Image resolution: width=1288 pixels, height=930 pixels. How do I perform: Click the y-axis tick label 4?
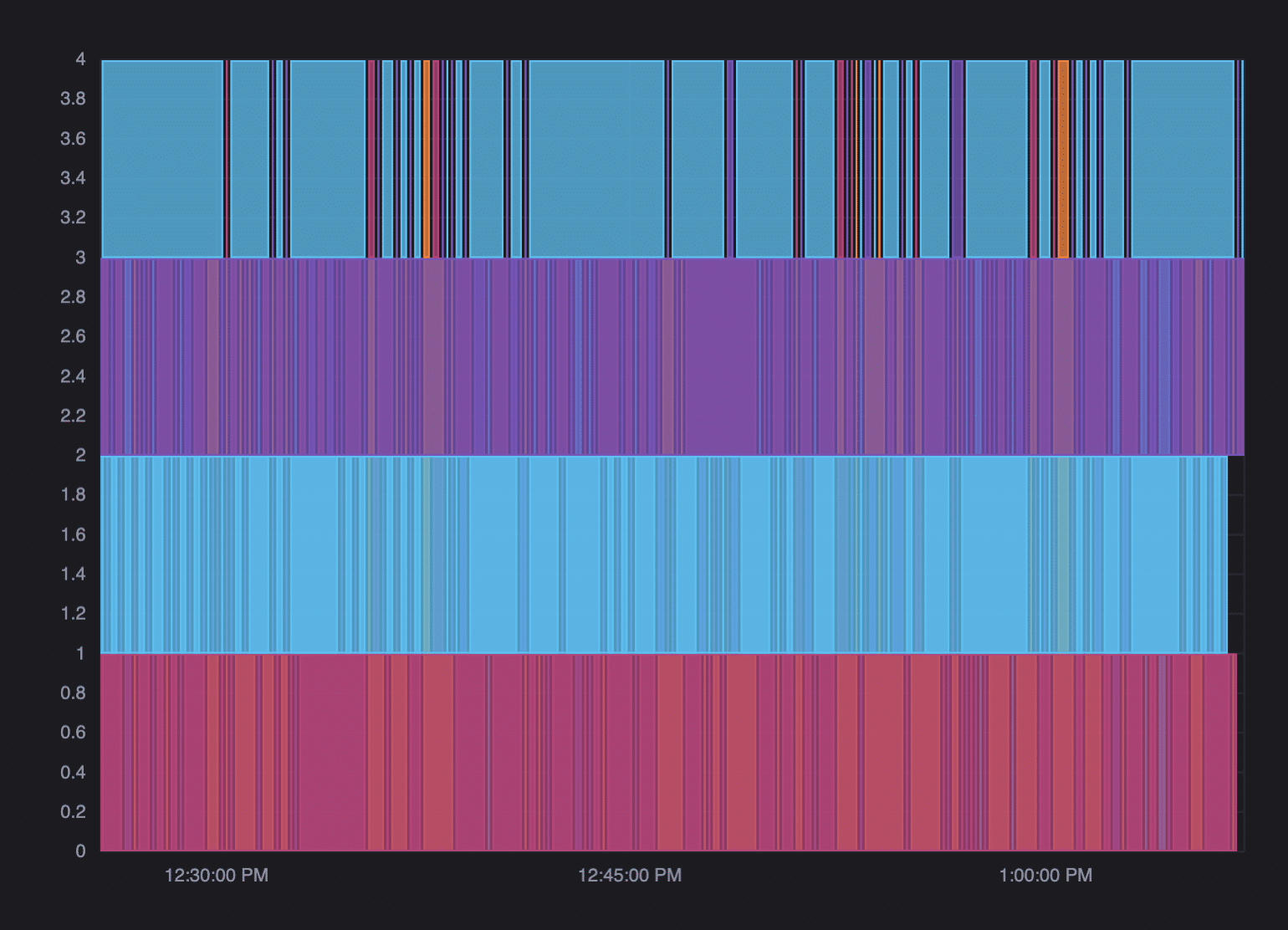point(80,59)
